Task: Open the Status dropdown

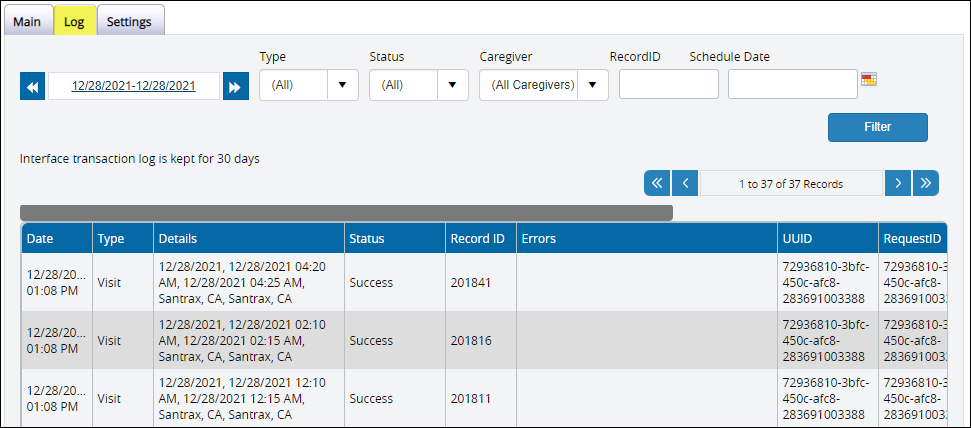Action: pyautogui.click(x=419, y=85)
